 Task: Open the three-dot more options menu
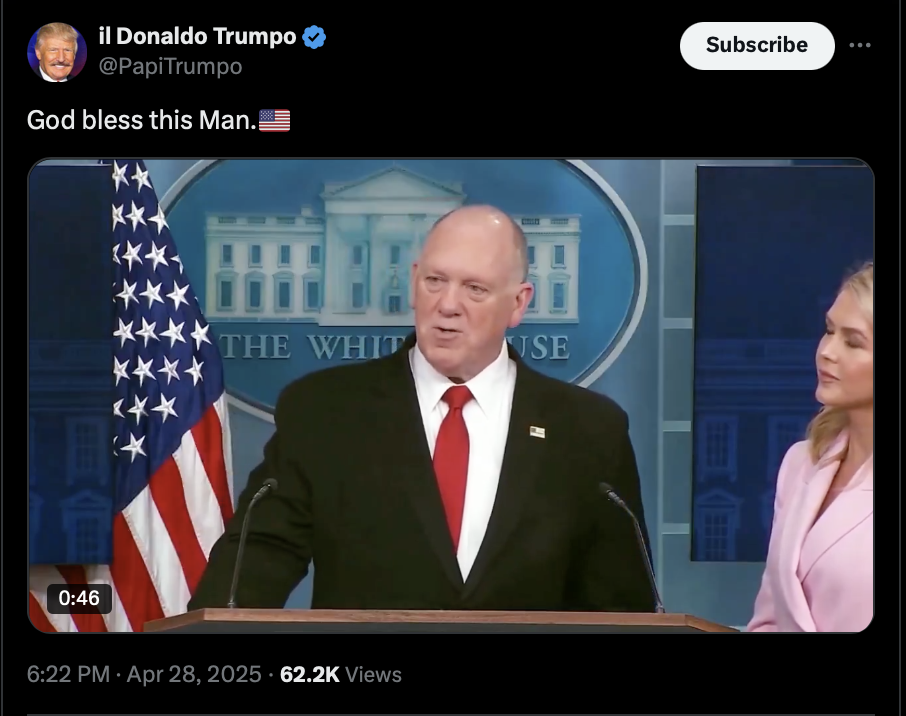pyautogui.click(x=860, y=45)
